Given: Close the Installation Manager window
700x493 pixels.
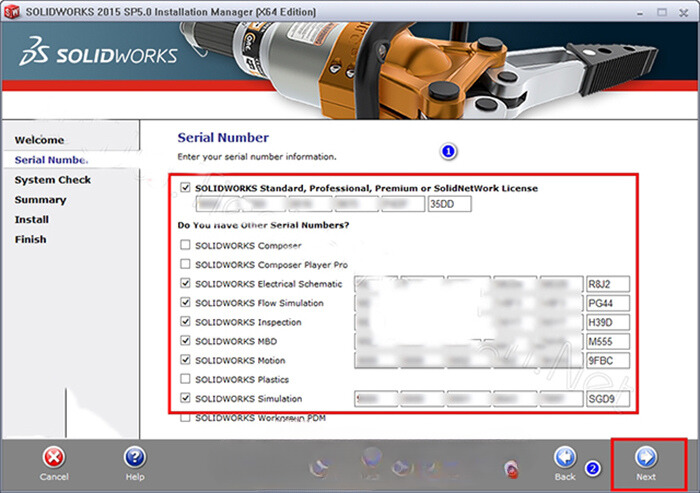Looking at the screenshot, I should click(683, 13).
